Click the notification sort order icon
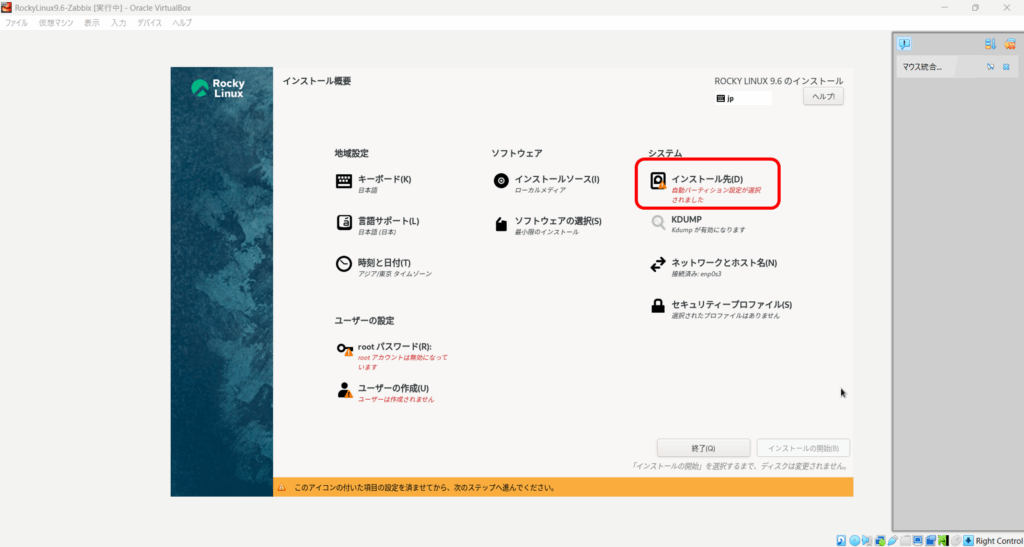This screenshot has width=1024, height=547. tap(990, 44)
